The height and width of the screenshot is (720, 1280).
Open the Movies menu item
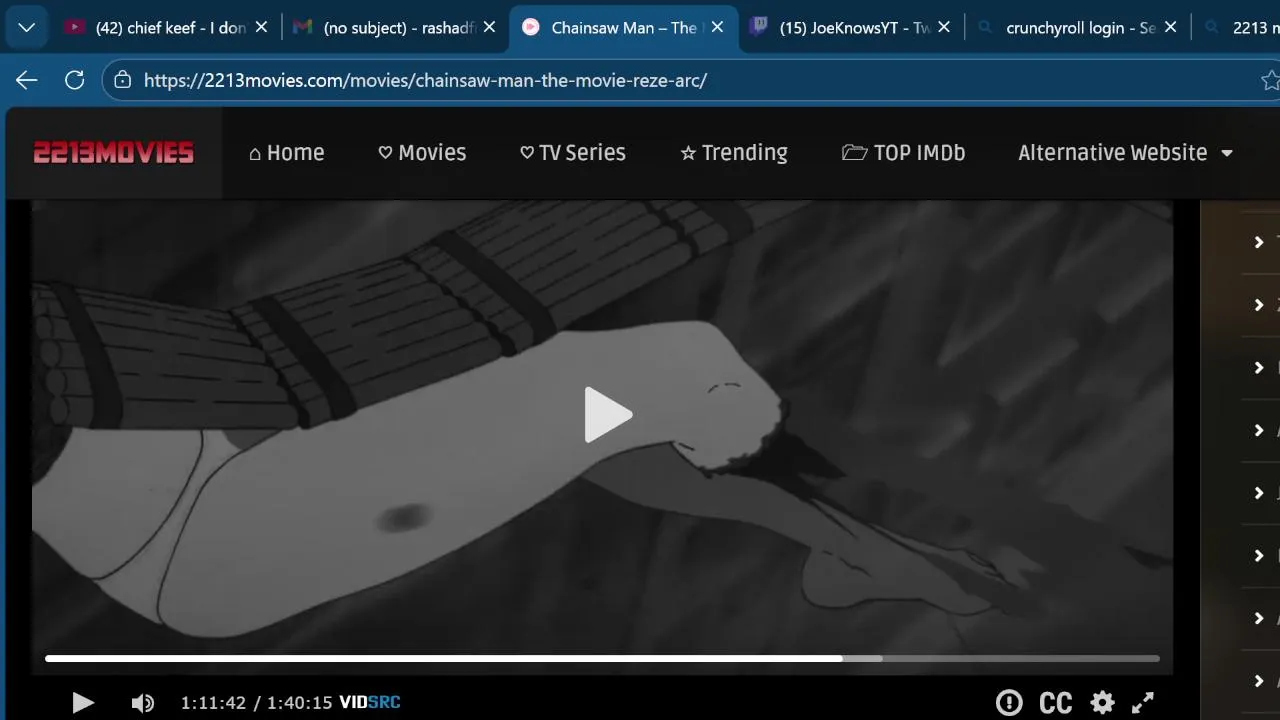pyautogui.click(x=422, y=153)
